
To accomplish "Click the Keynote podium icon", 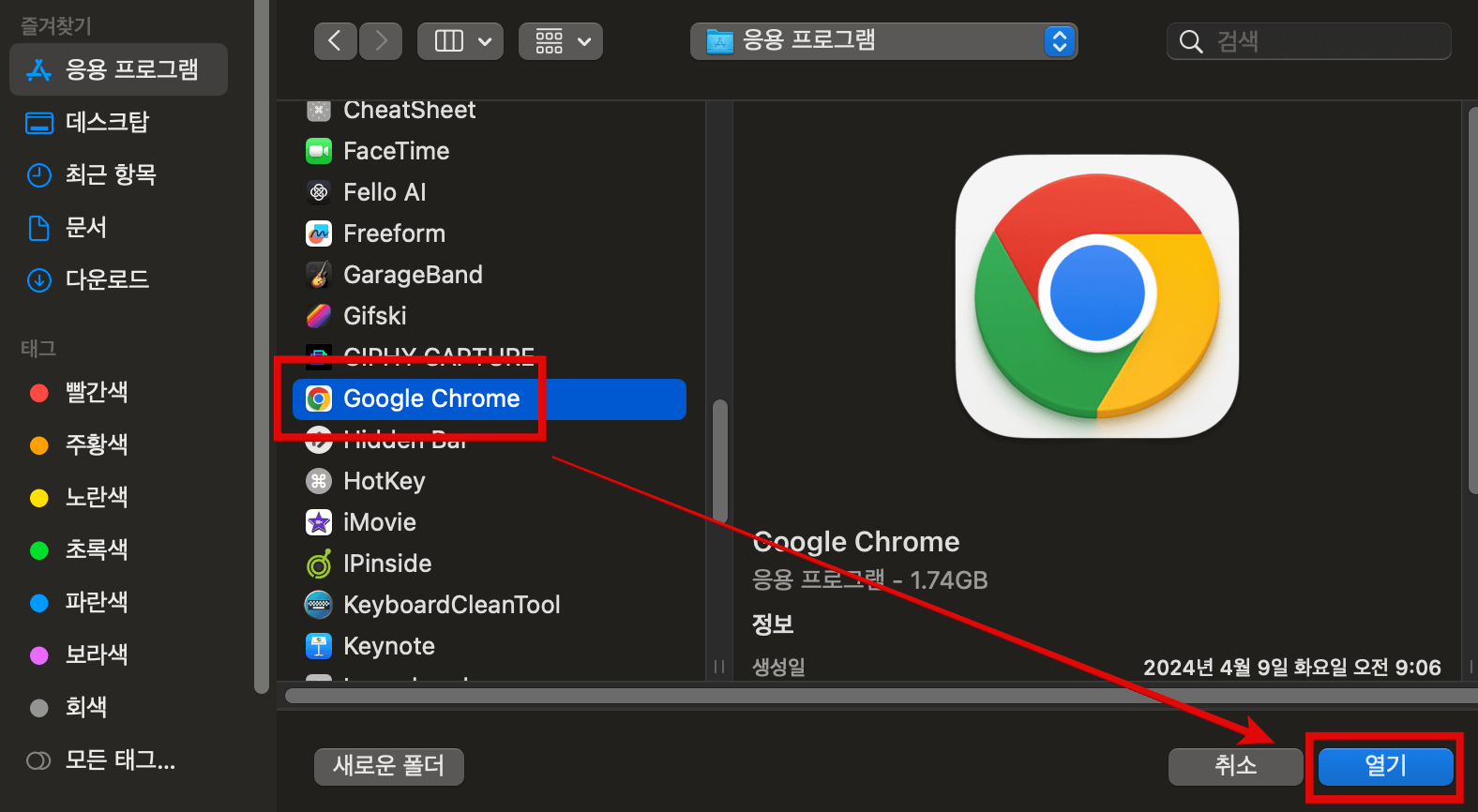I will pos(319,646).
